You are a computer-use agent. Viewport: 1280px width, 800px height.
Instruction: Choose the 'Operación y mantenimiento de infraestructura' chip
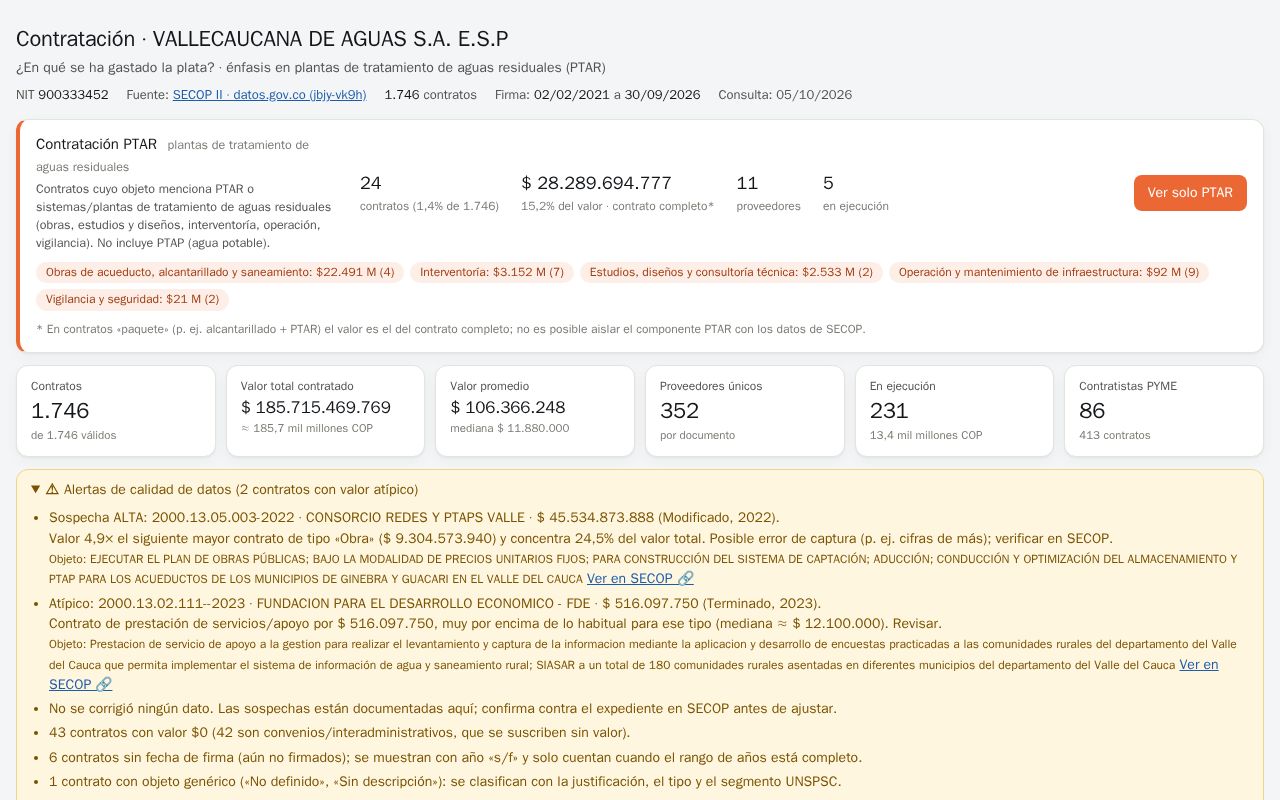pyautogui.click(x=1049, y=272)
